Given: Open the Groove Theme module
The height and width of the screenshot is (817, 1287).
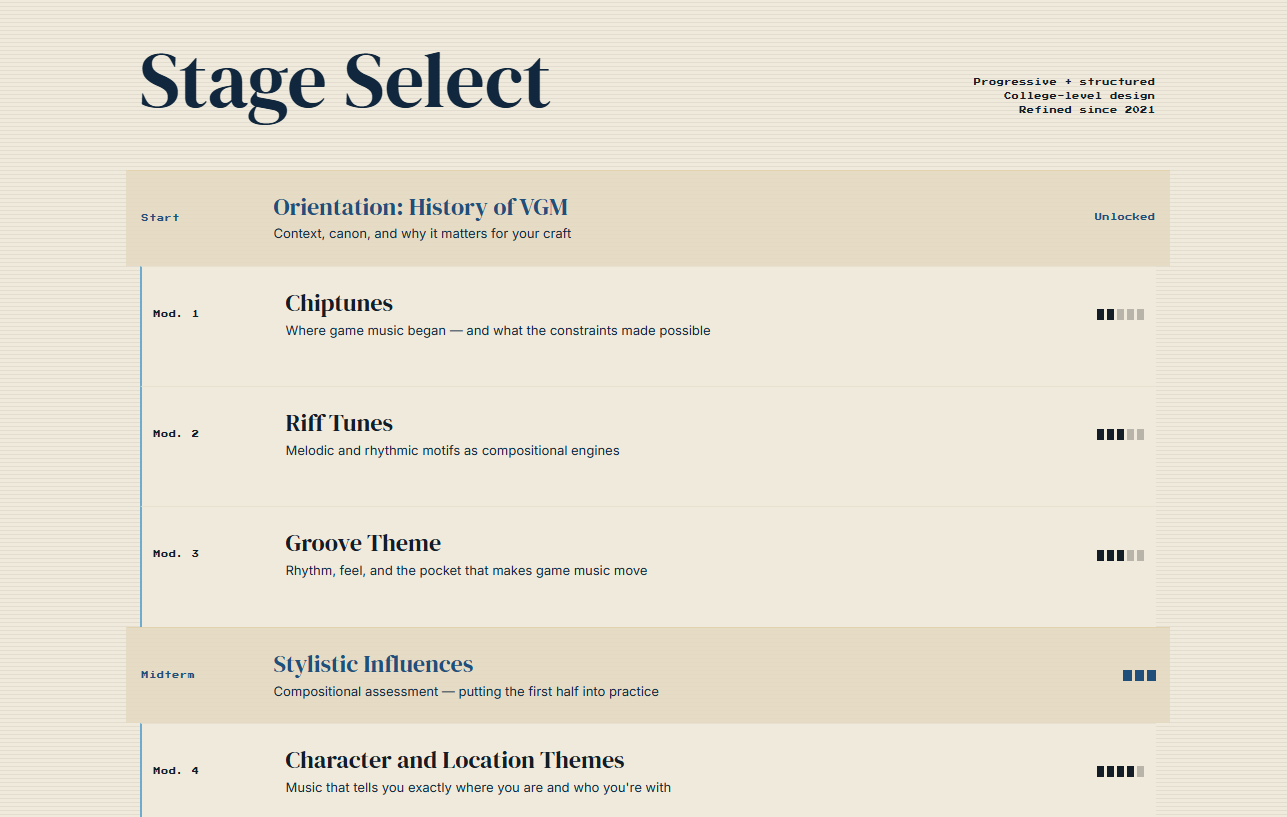Looking at the screenshot, I should (649, 567).
